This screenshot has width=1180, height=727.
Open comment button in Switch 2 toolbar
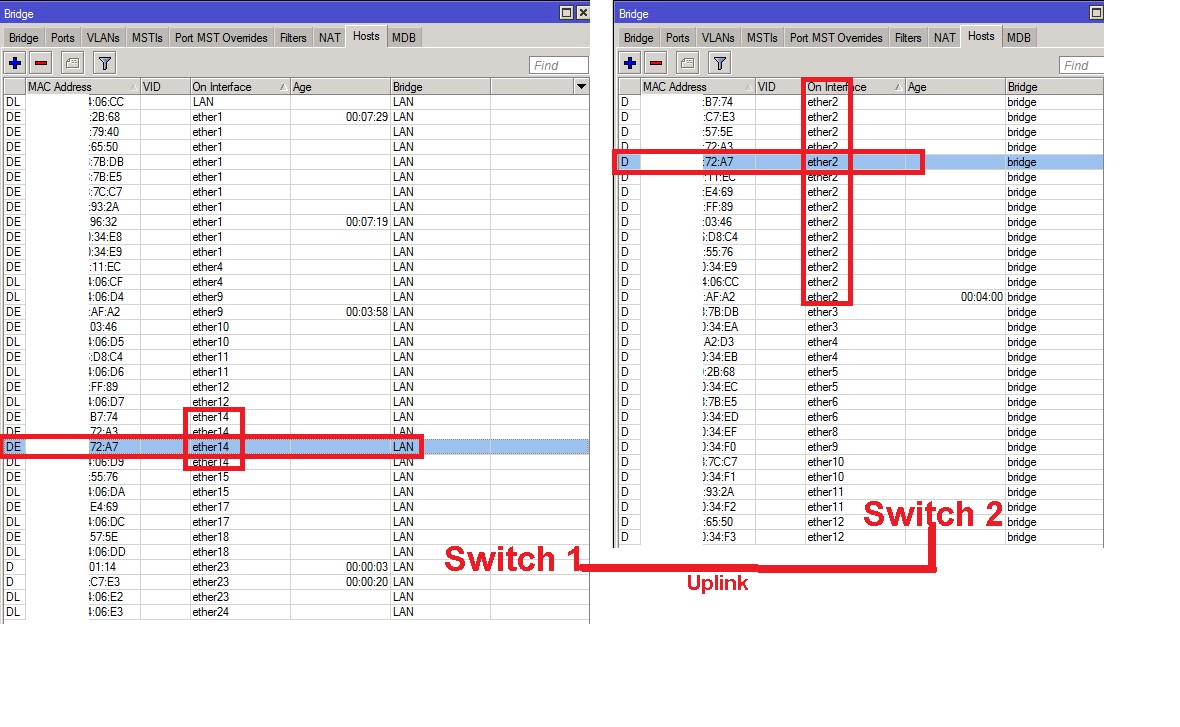coord(687,63)
